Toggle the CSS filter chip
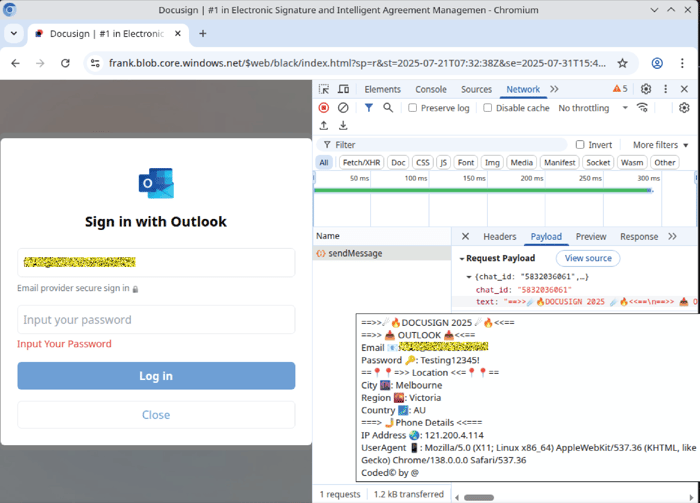Screen dimensions: 700x503 pos(423,162)
